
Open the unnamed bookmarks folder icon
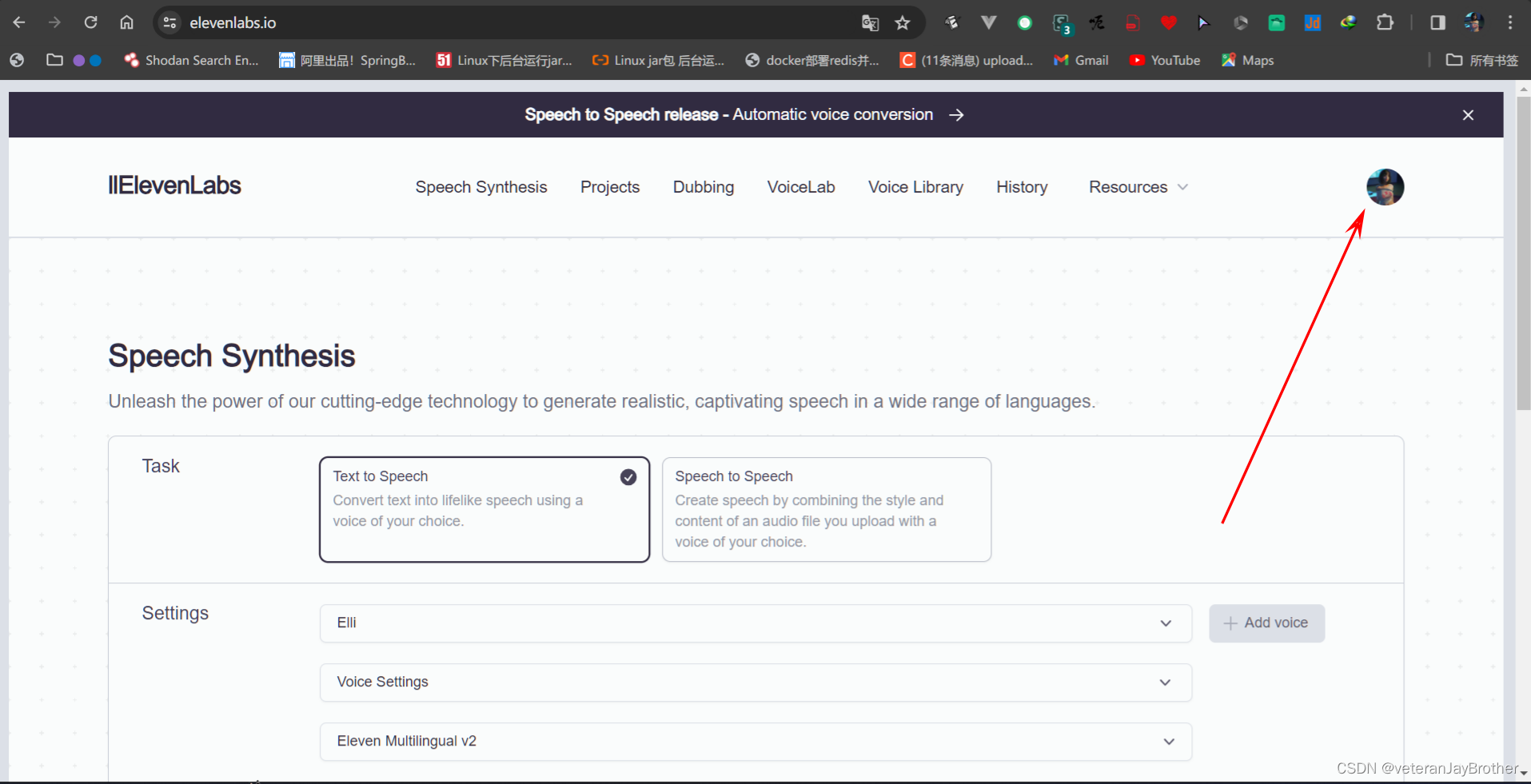point(54,60)
